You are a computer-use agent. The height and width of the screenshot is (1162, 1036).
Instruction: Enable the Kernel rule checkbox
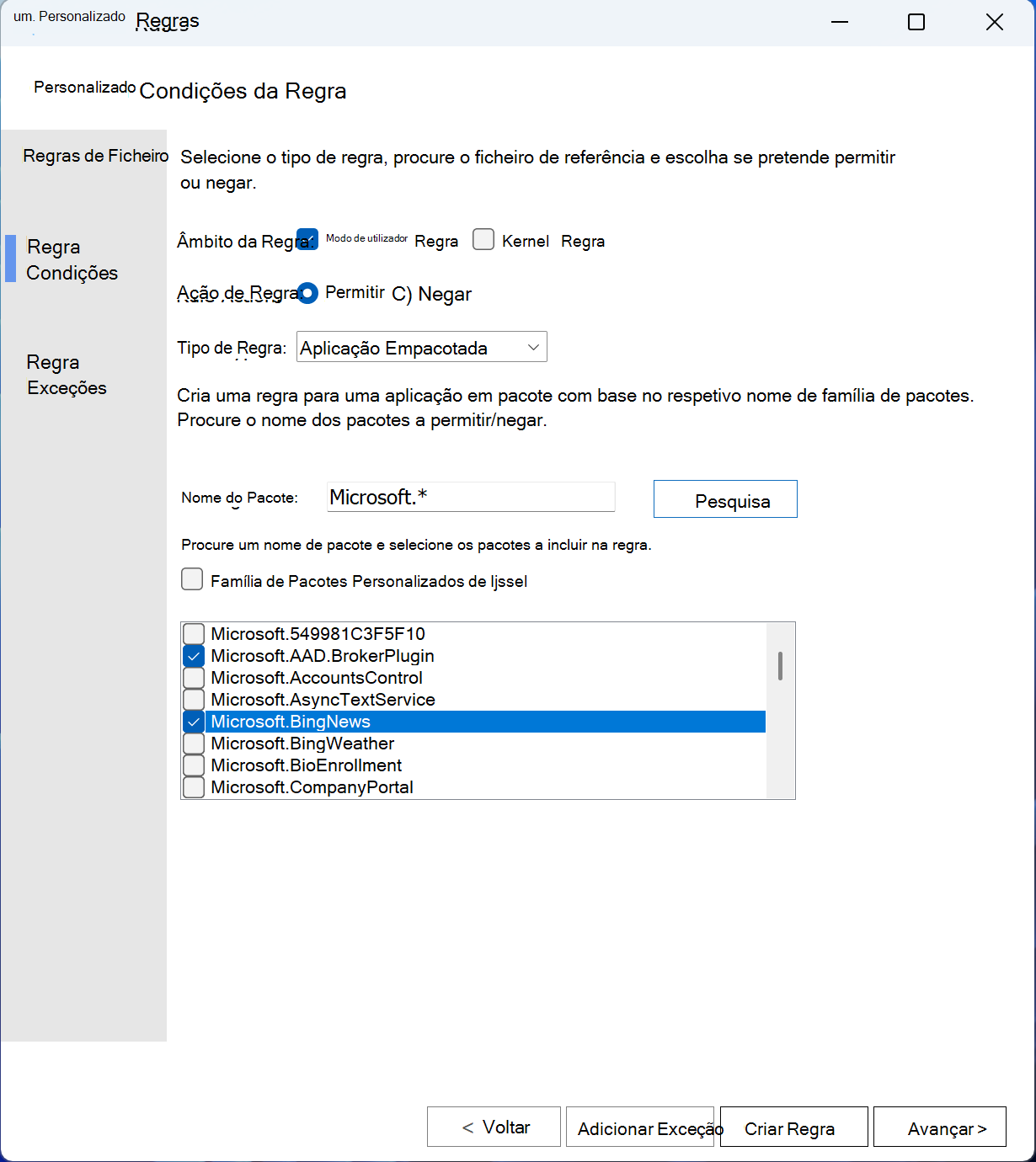coord(483,240)
